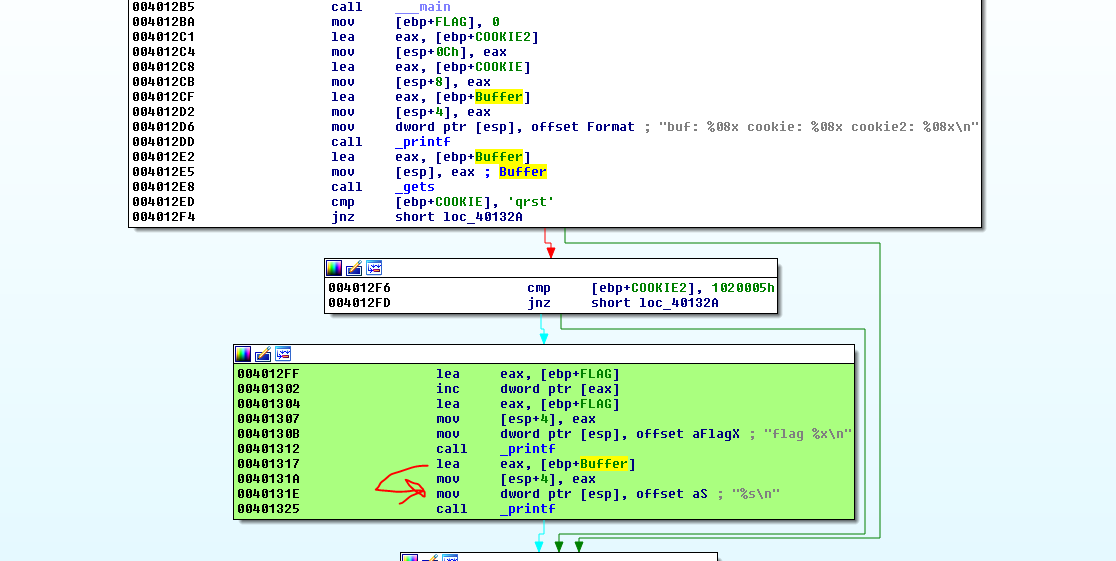
Task: Click edit comment icon on green block
Action: [x=263, y=354]
